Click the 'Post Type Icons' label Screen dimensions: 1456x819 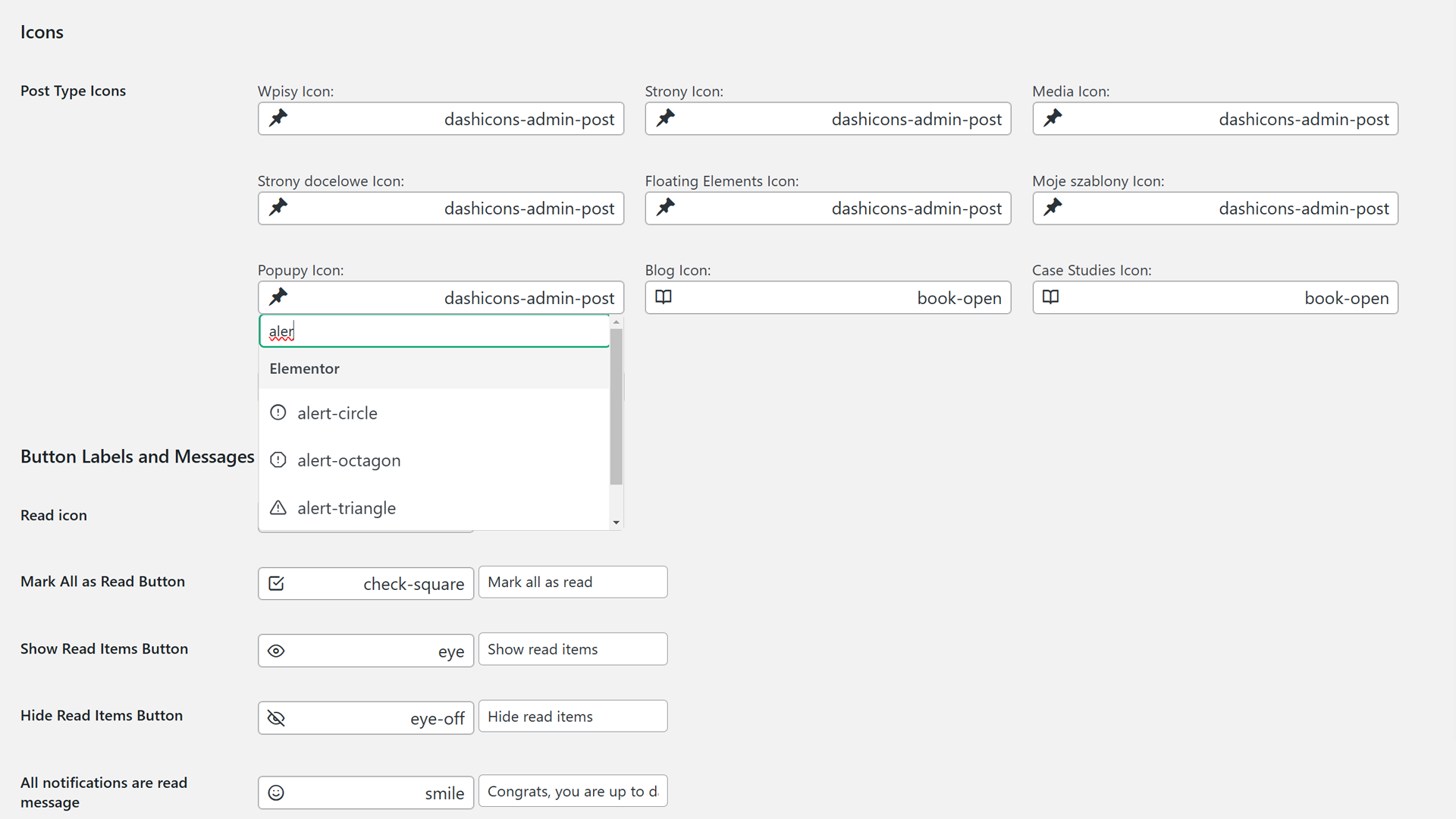point(73,91)
